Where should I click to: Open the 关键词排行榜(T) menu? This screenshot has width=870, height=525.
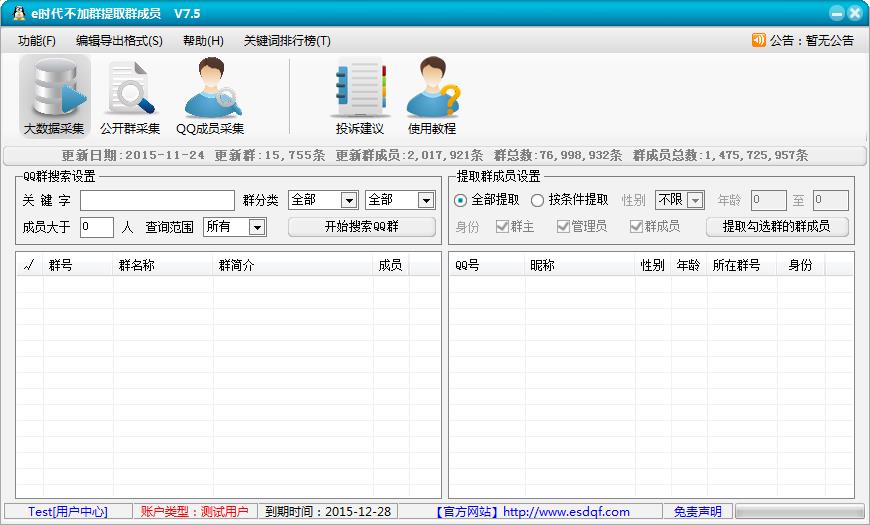point(287,41)
